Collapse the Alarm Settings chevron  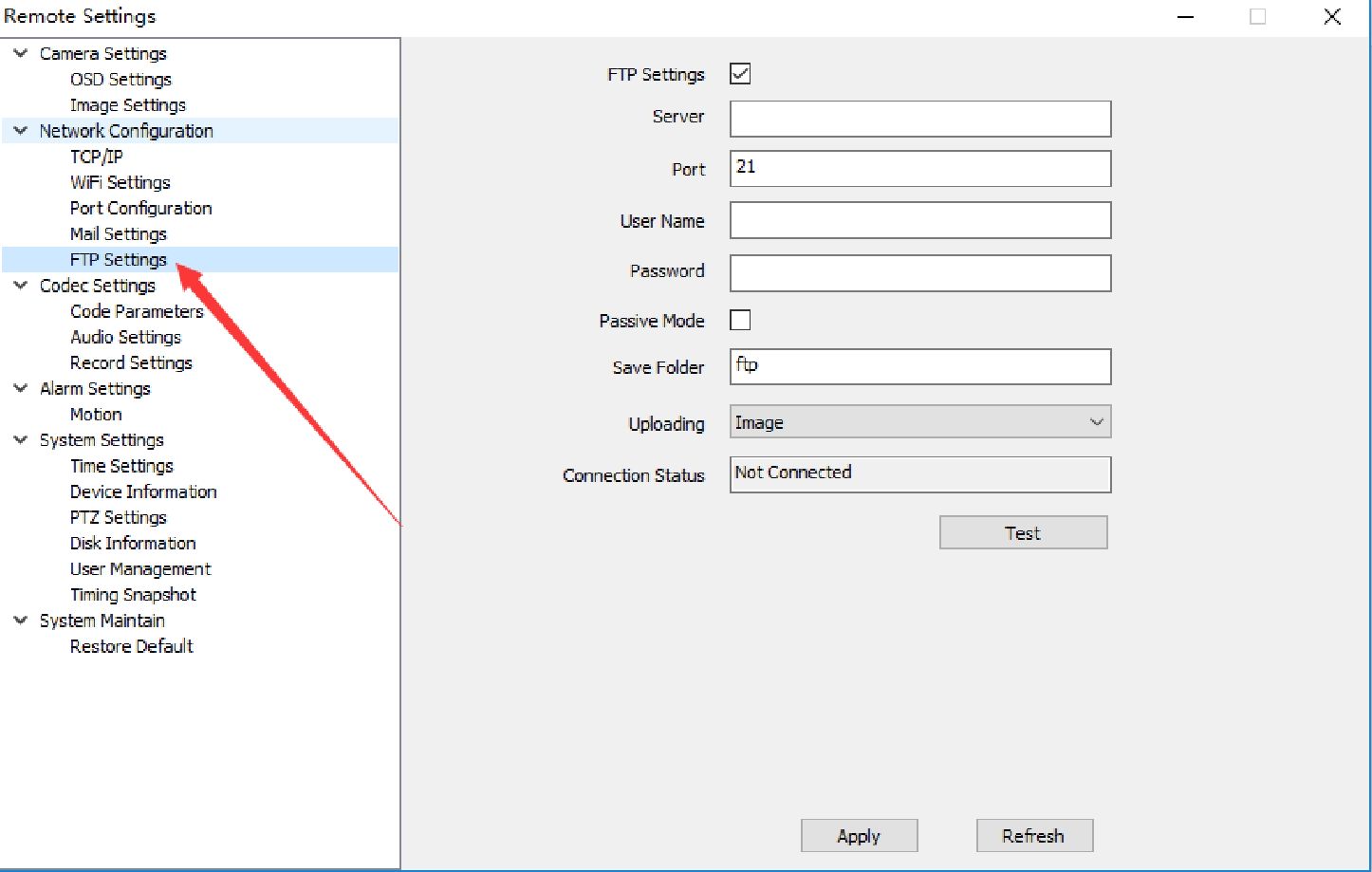[x=20, y=389]
